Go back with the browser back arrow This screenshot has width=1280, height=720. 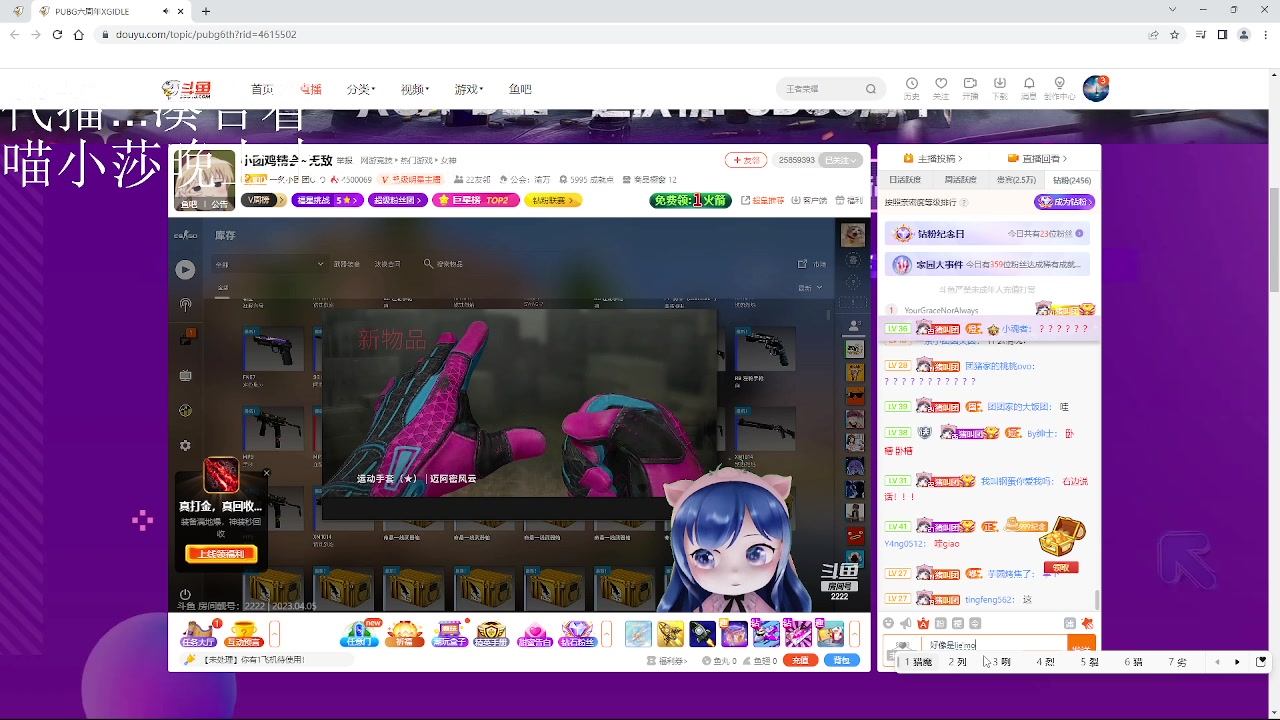pyautogui.click(x=14, y=34)
